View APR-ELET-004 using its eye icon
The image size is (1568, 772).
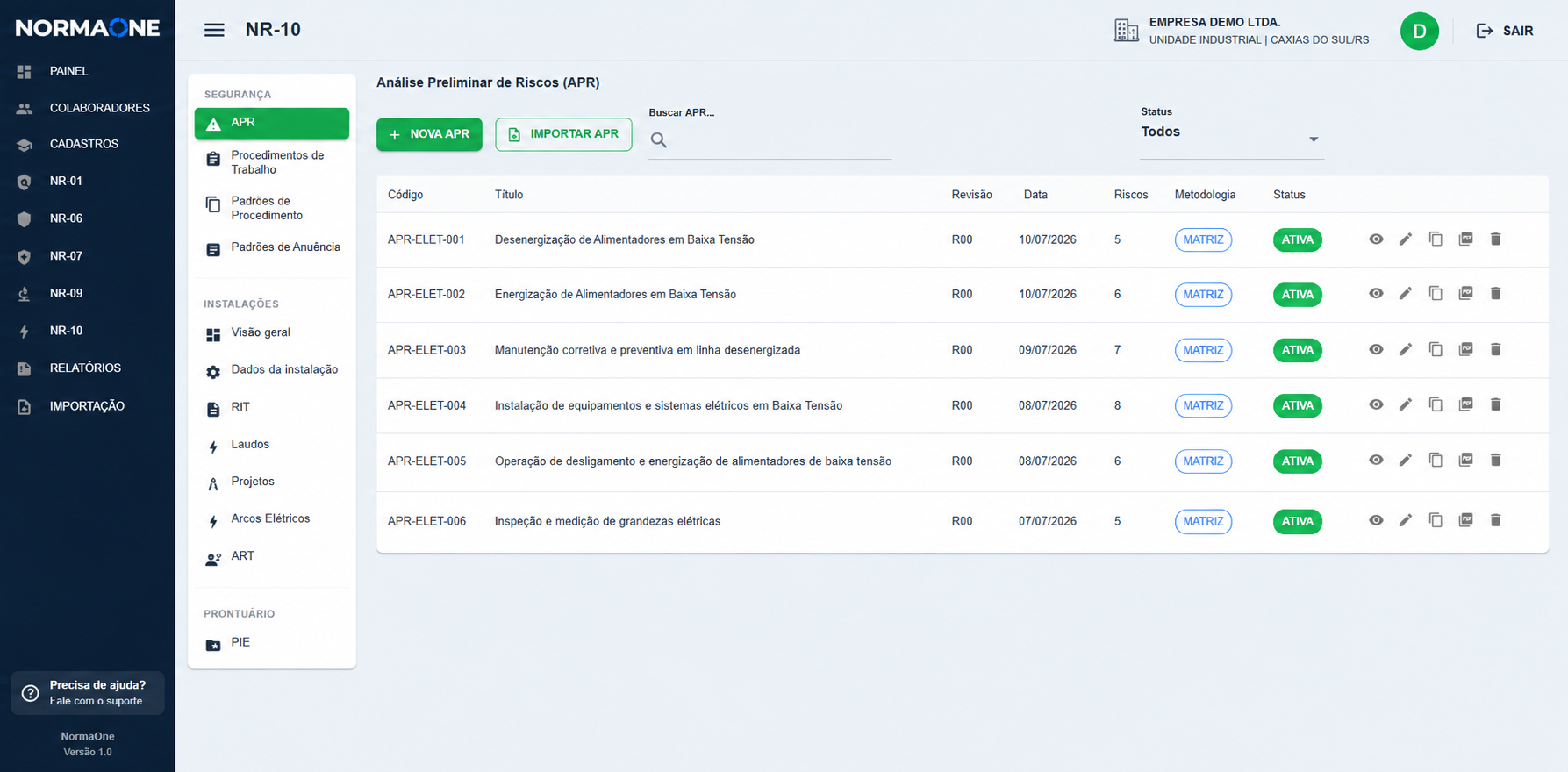click(1376, 404)
